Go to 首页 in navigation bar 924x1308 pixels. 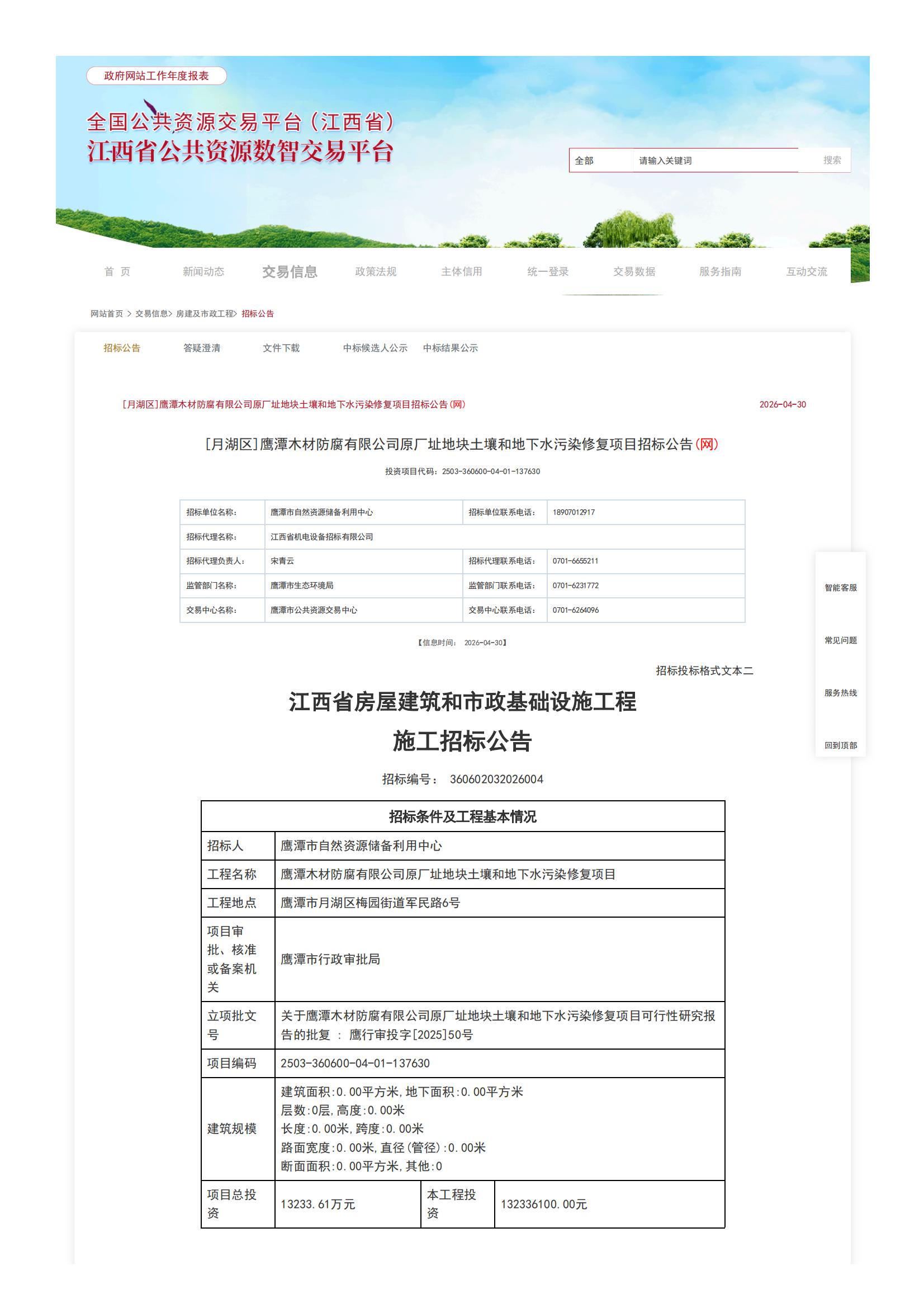coord(117,272)
